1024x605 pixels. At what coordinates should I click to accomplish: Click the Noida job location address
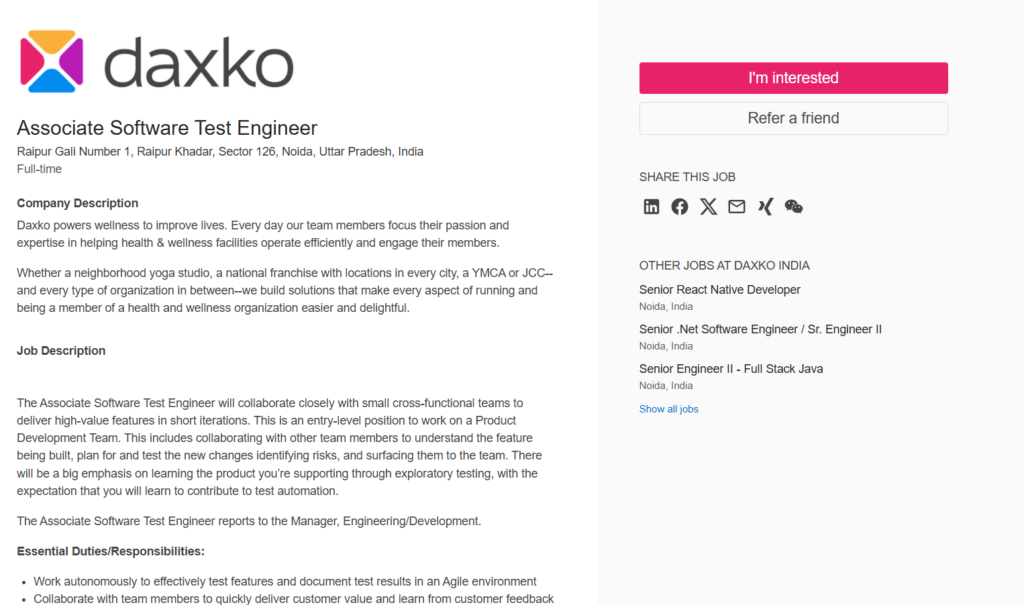[220, 152]
